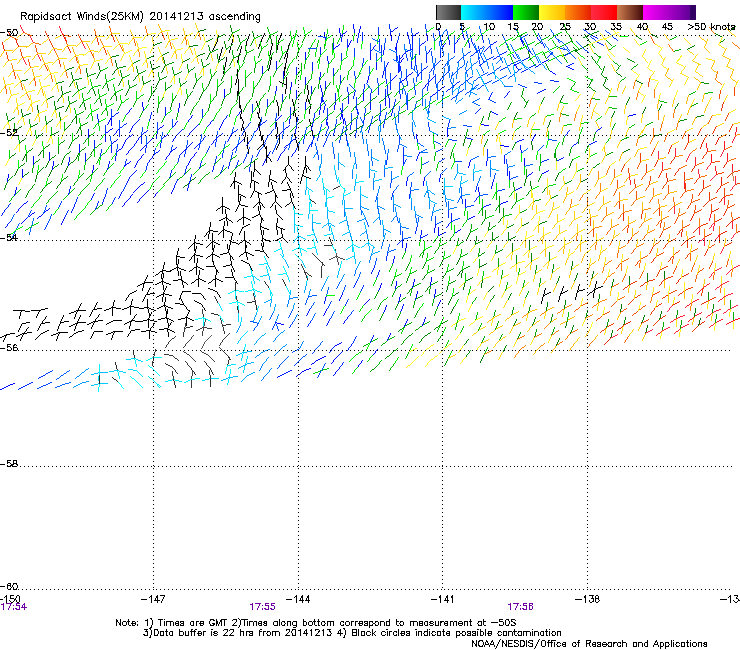The width and height of the screenshot is (740, 650).
Task: Click the brown 35-40 knots legend swatch
Action: point(630,12)
